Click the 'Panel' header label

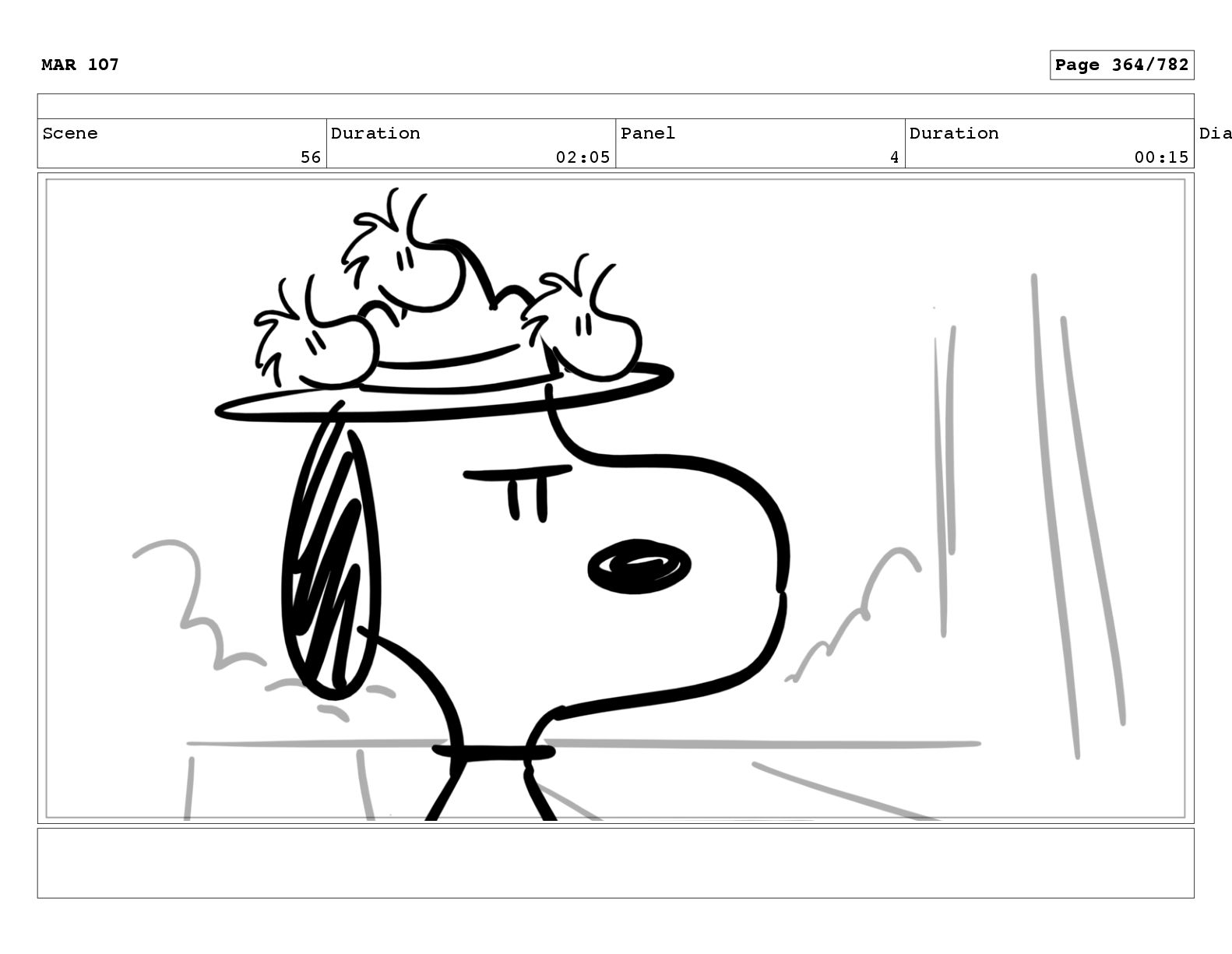(x=648, y=133)
